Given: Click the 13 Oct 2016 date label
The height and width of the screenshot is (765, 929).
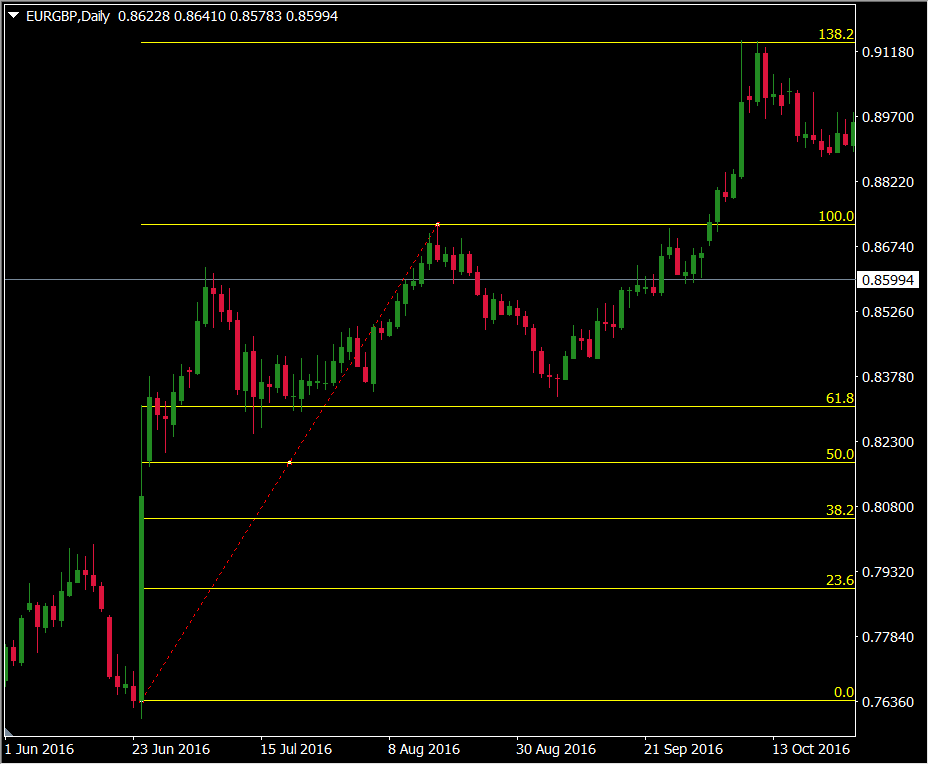Looking at the screenshot, I should click(x=811, y=750).
